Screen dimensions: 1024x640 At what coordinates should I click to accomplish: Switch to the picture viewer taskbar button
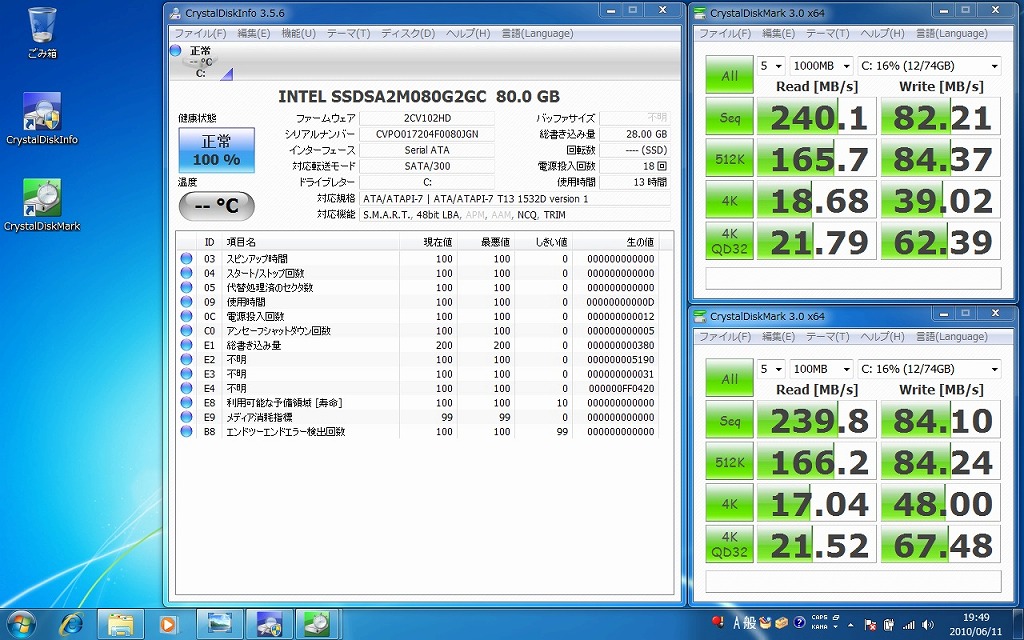click(x=219, y=624)
